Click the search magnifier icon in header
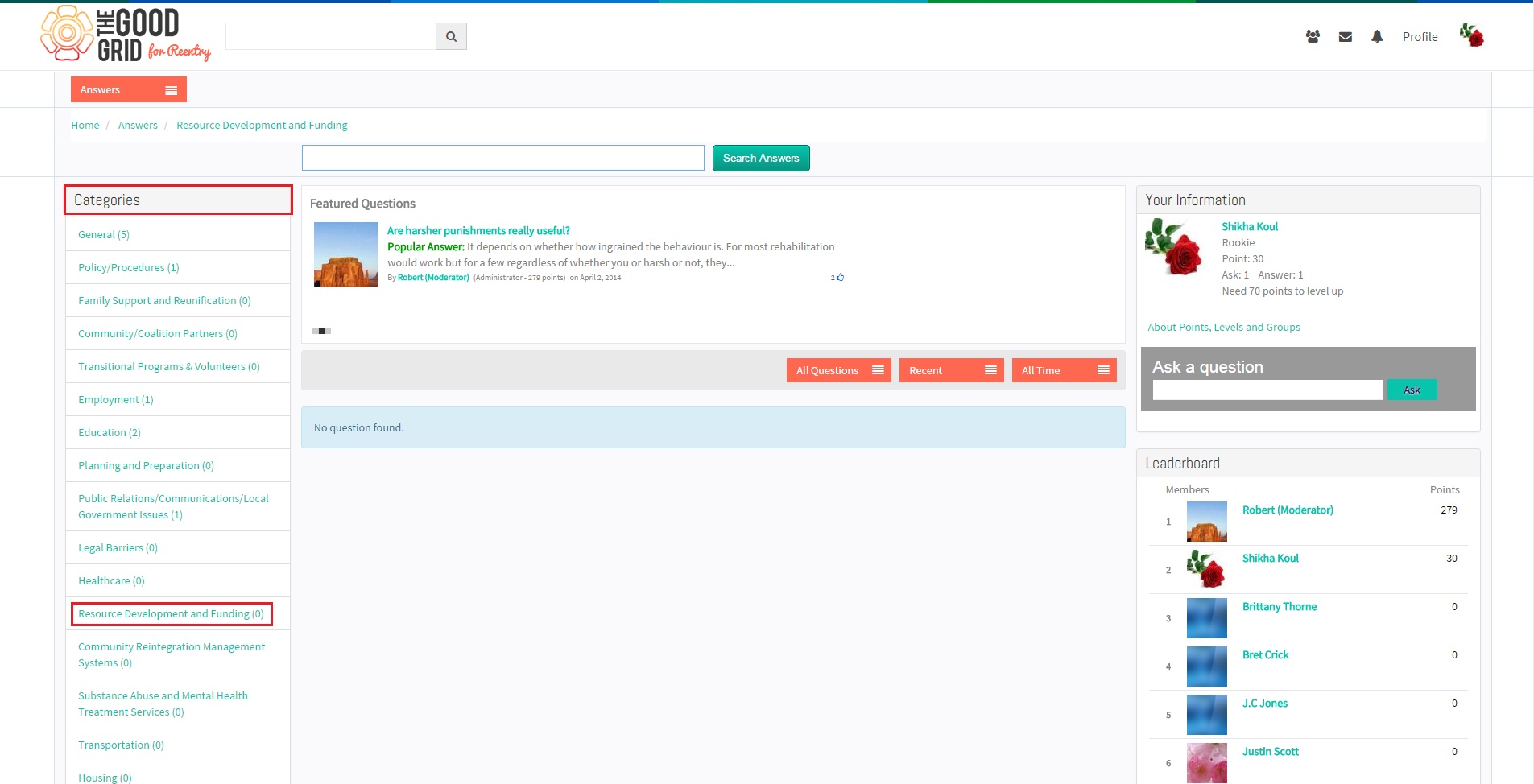 pyautogui.click(x=451, y=36)
